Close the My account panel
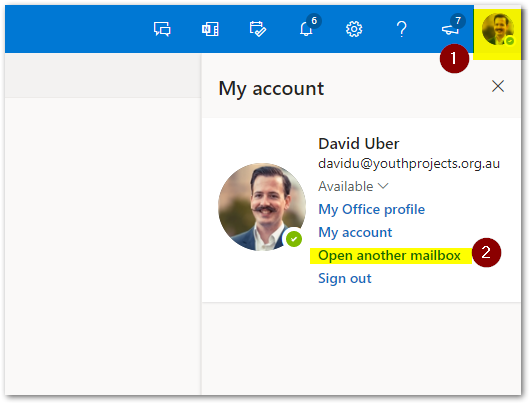Viewport: 530px width, 404px height. 498,86
